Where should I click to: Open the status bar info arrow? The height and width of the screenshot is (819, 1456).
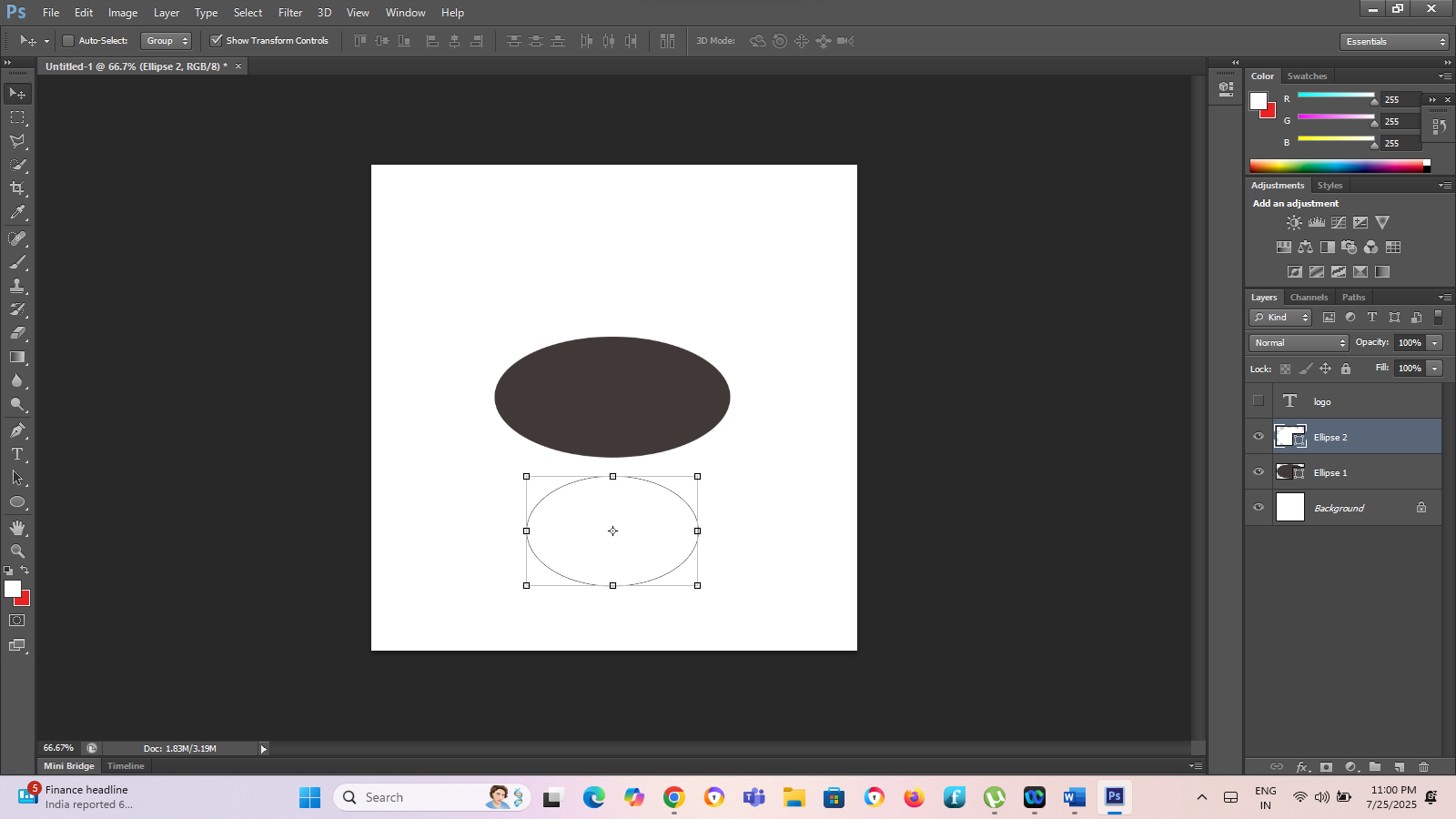pos(264,749)
